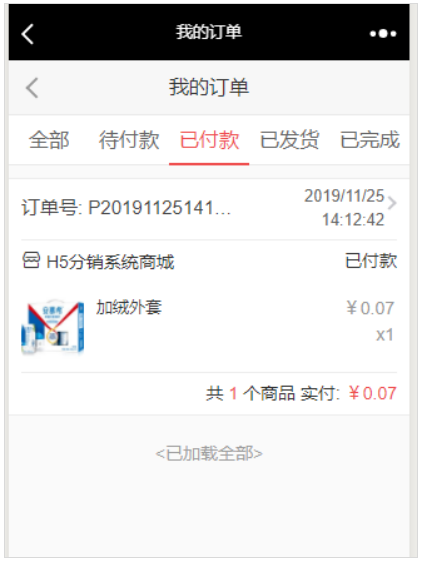The image size is (422, 565).
Task: Tap the back arrow in black header
Action: click(27, 34)
